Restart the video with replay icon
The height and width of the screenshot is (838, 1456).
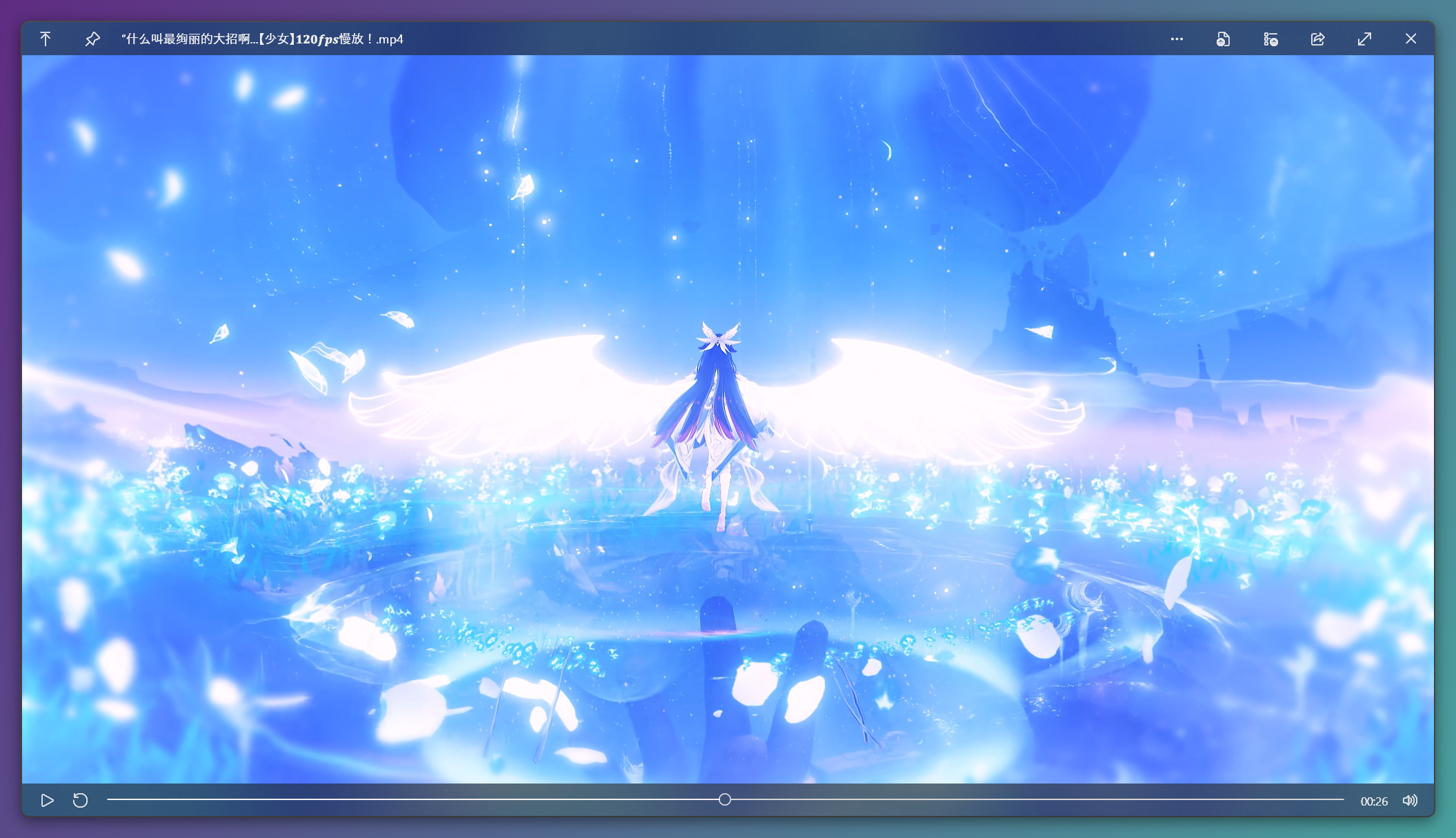point(81,800)
